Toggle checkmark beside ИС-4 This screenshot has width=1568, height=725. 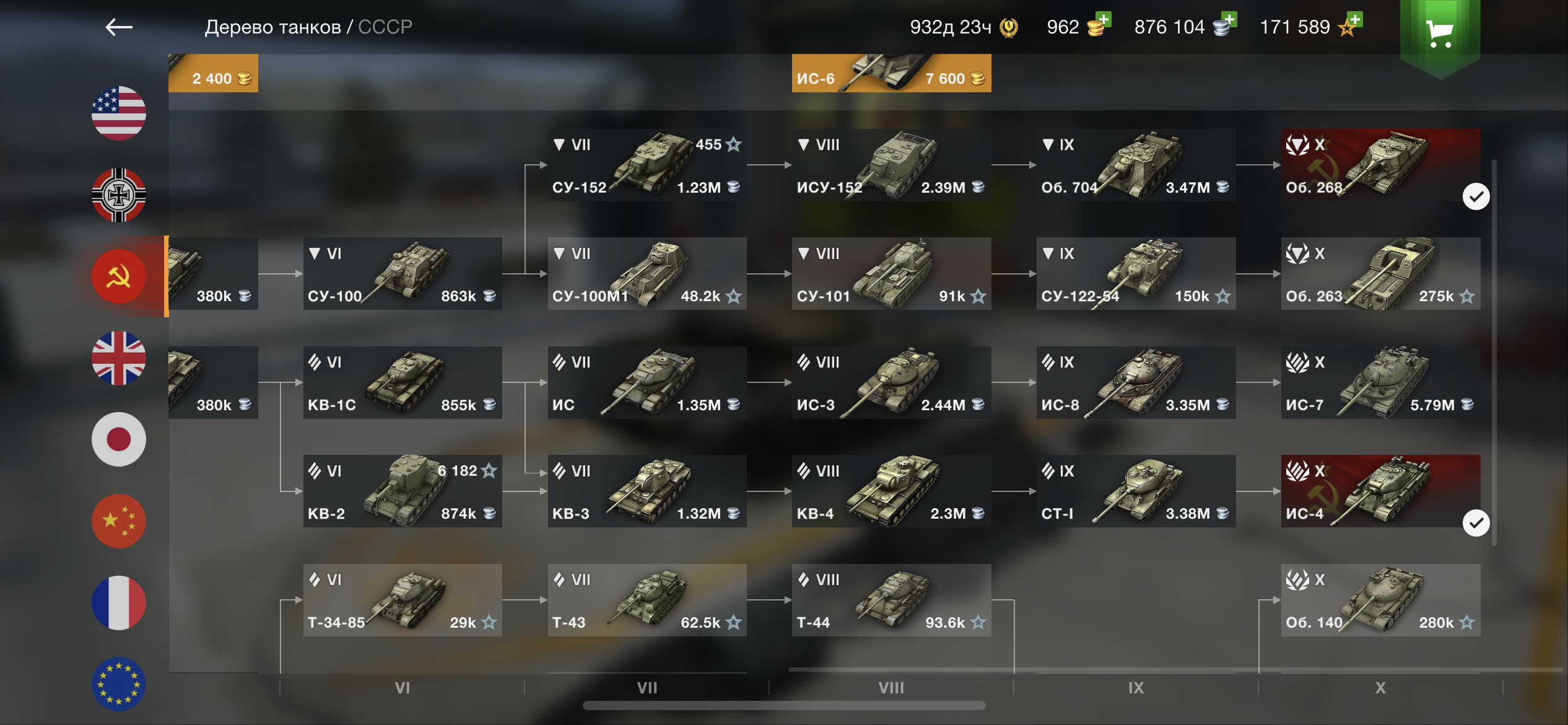tap(1476, 523)
